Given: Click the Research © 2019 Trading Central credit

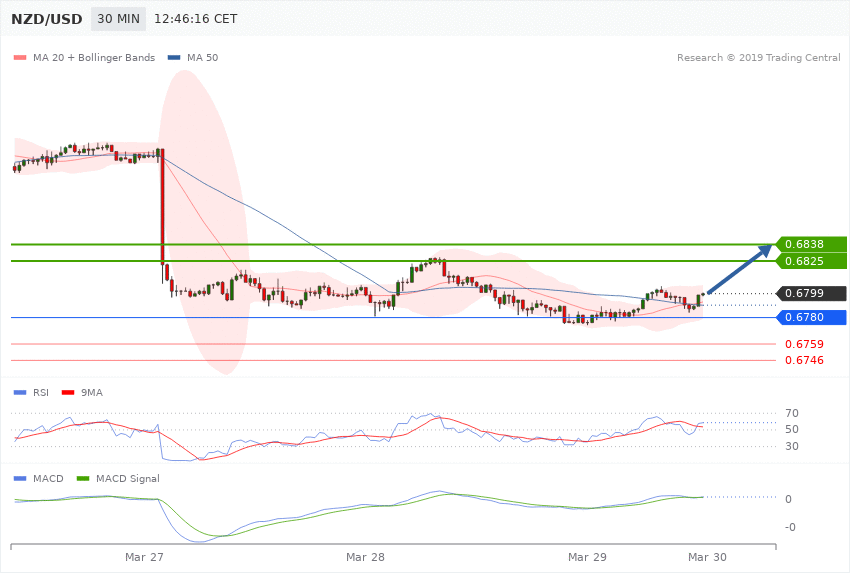Looking at the screenshot, I should tap(758, 57).
